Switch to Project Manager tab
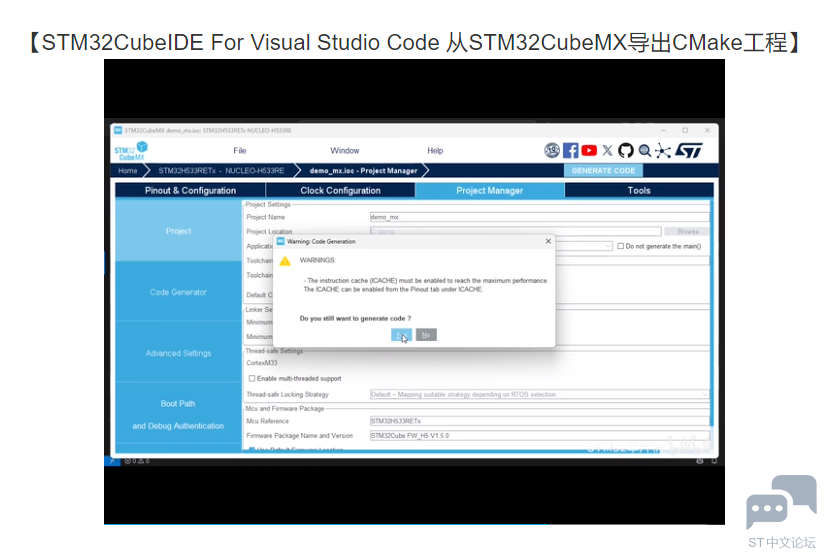The height and width of the screenshot is (558, 825). (489, 190)
